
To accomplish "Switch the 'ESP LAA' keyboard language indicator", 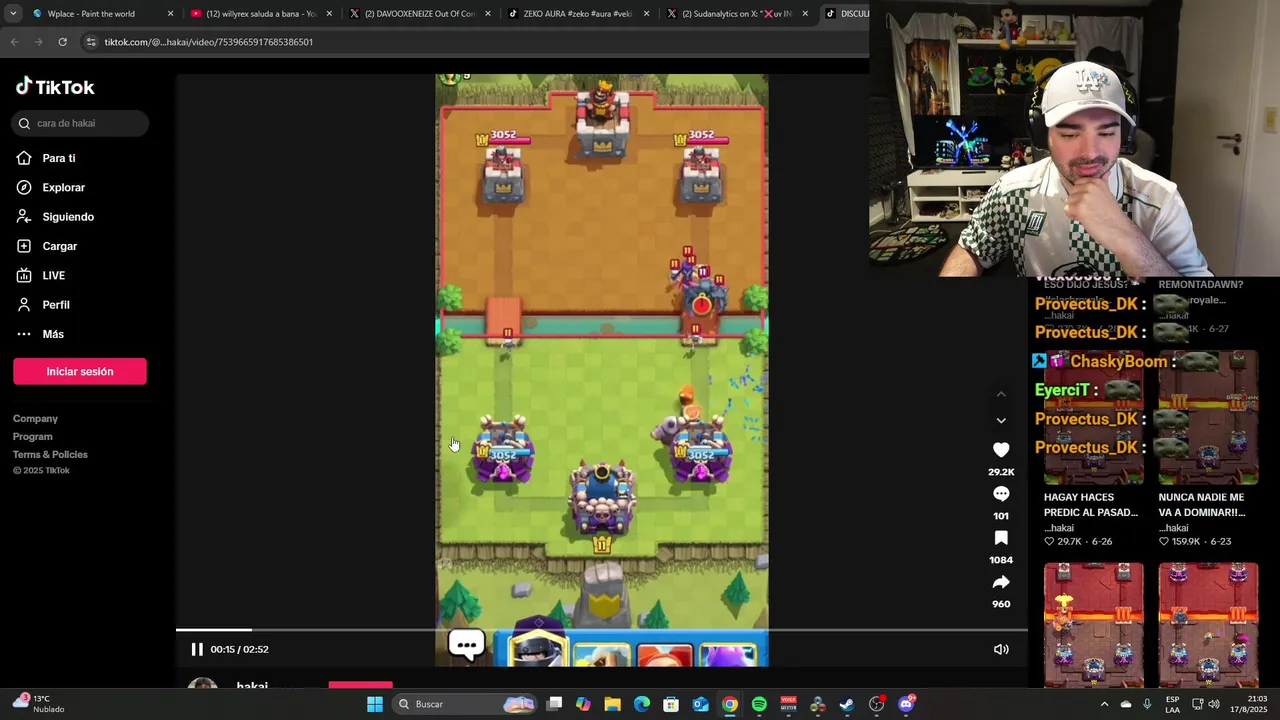I will (x=1173, y=704).
